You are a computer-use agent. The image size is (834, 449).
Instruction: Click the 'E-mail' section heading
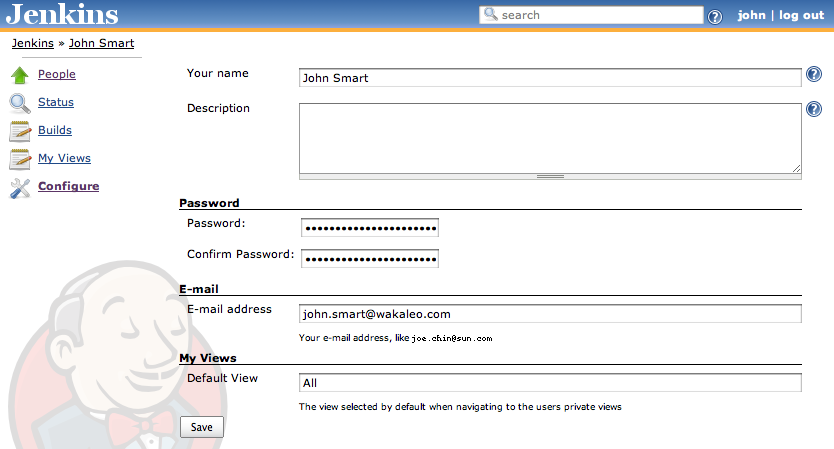199,289
